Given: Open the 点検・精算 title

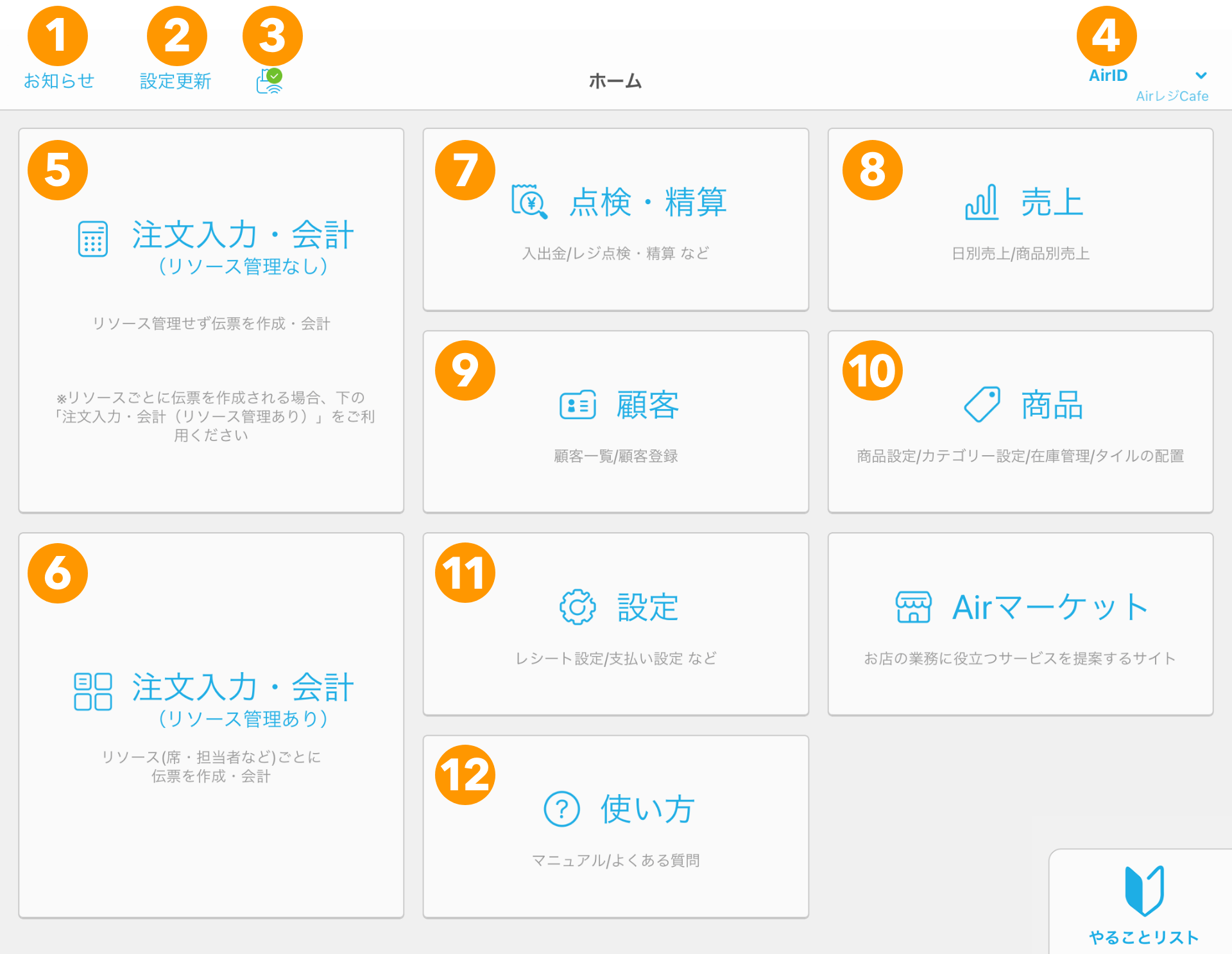Looking at the screenshot, I should pos(648,202).
